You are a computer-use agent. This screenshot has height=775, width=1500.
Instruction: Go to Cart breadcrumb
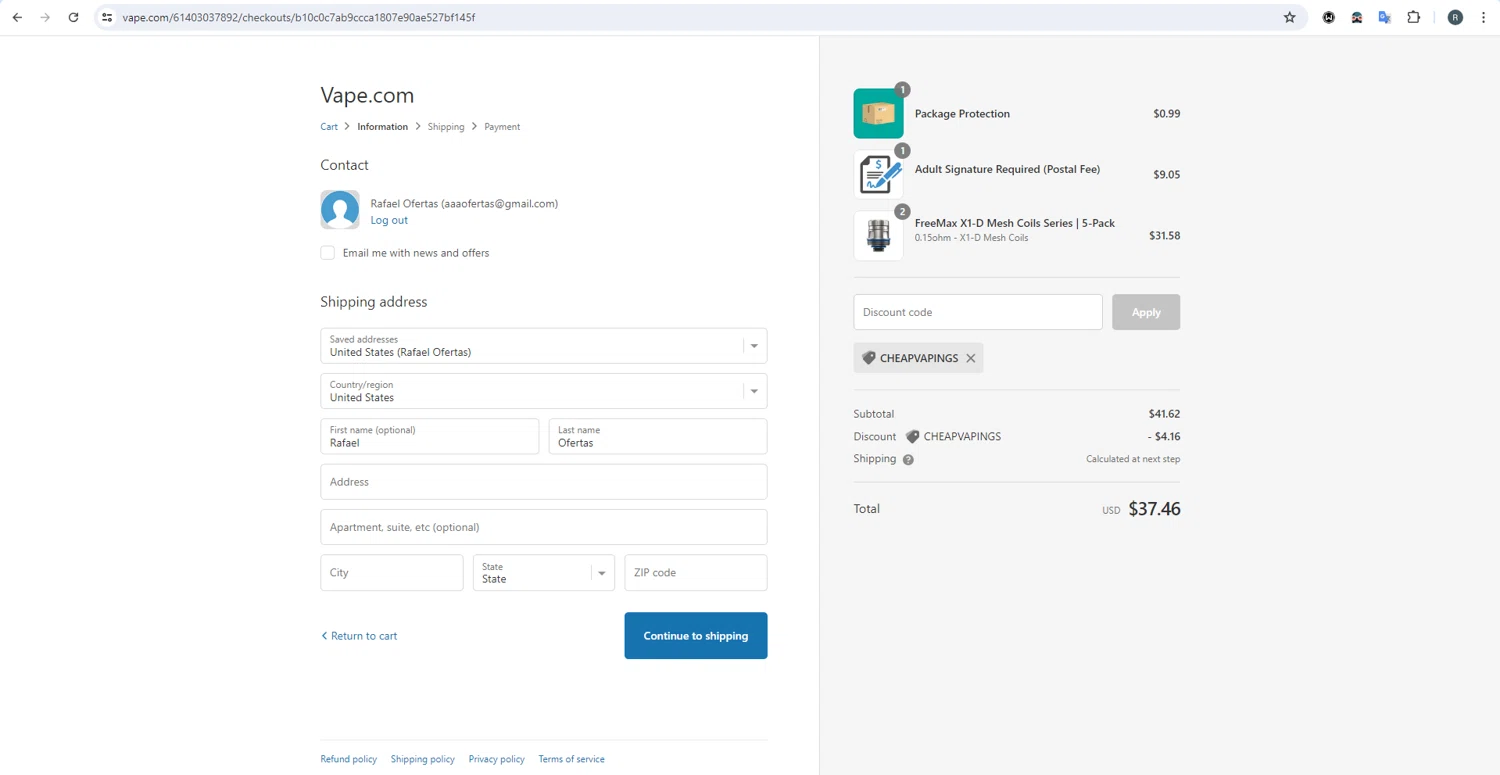(329, 127)
